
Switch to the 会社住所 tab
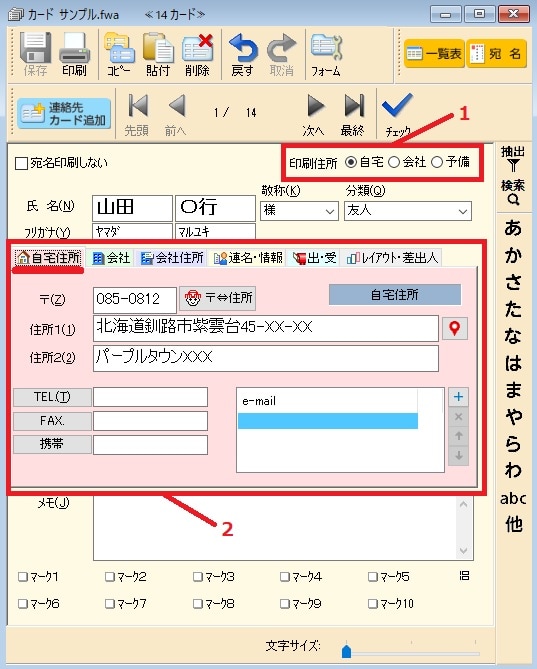pyautogui.click(x=172, y=258)
